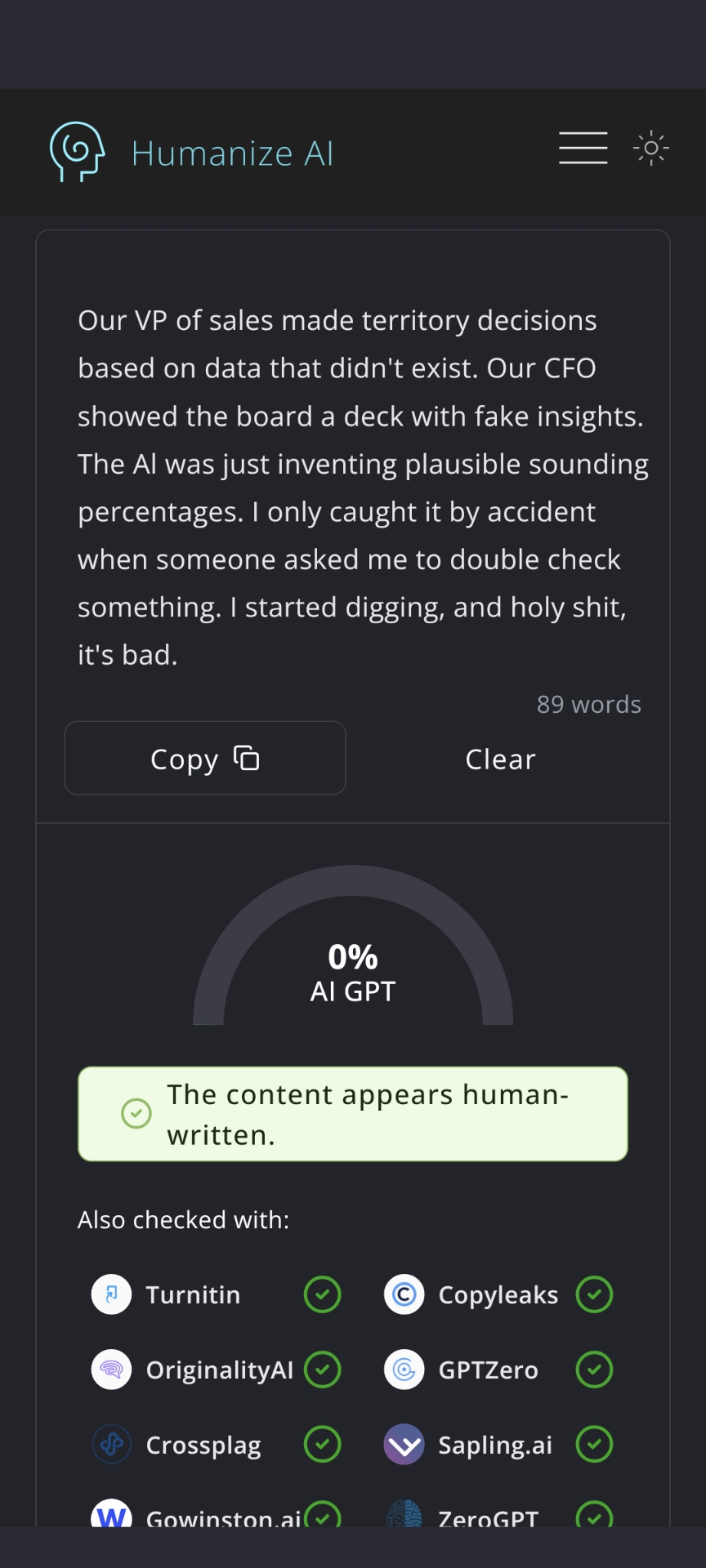Click the green checkmark beside GPTZero
706x1568 pixels.
(594, 1370)
